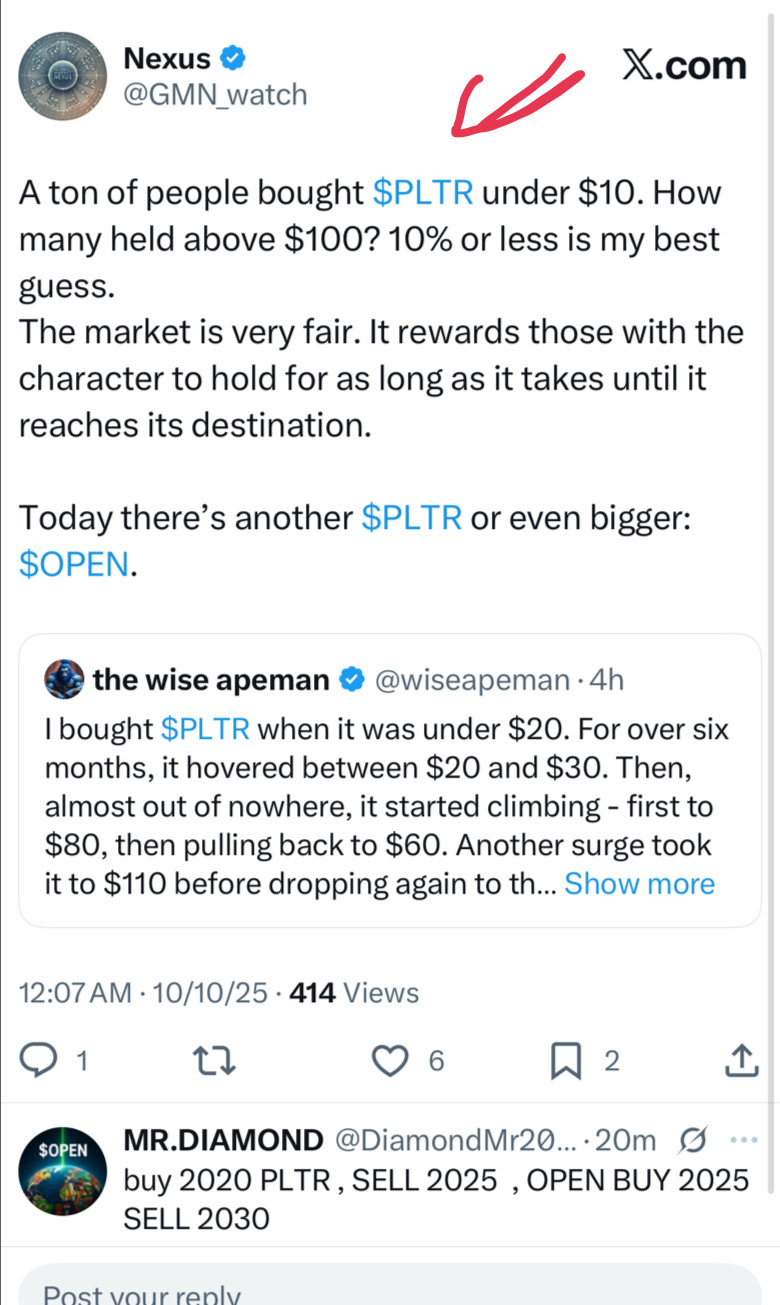Bookmark this post

click(566, 1060)
